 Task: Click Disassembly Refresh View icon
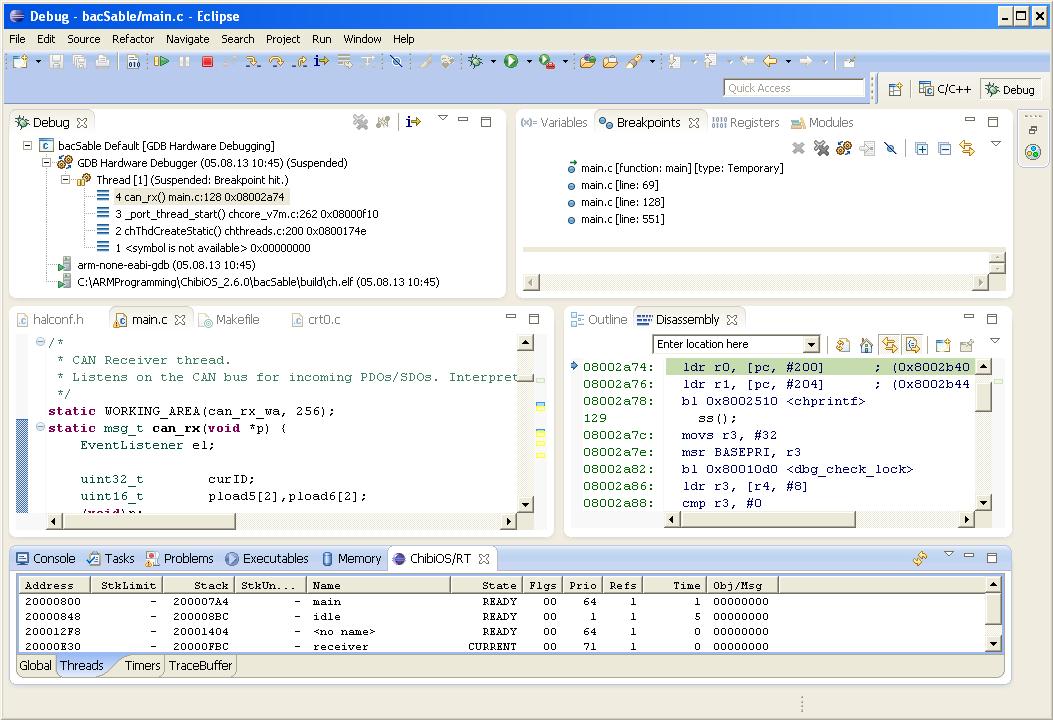[843, 345]
